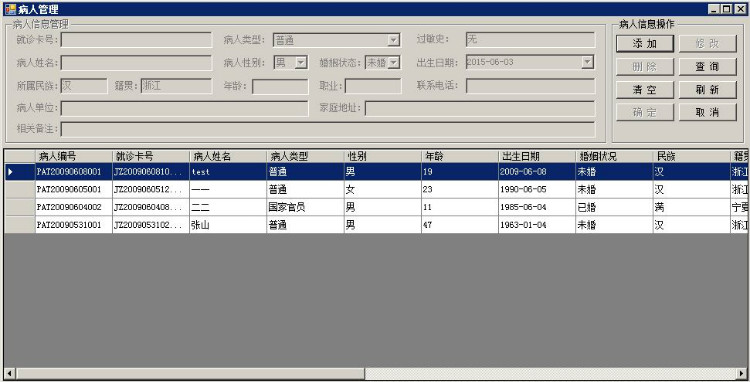
Task: Click the 年龄 column header
Action: (460, 156)
